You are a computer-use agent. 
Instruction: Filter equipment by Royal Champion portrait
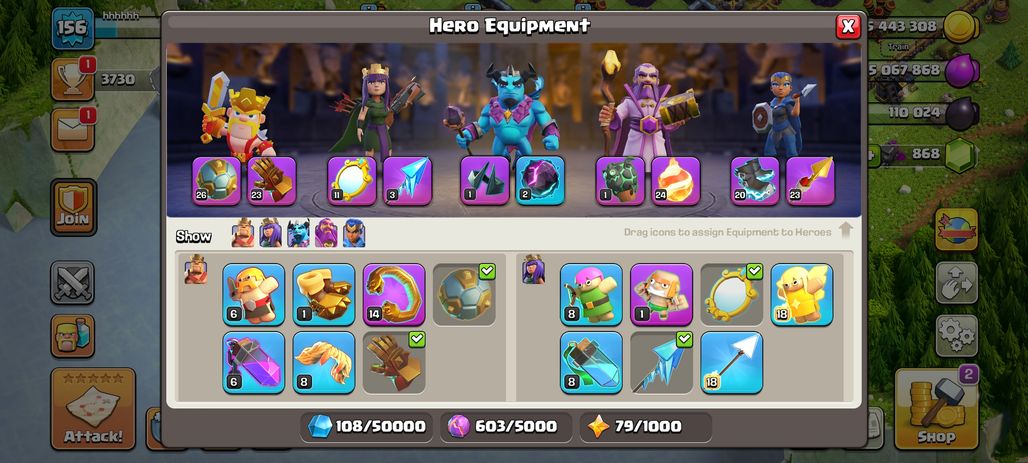pyautogui.click(x=354, y=233)
